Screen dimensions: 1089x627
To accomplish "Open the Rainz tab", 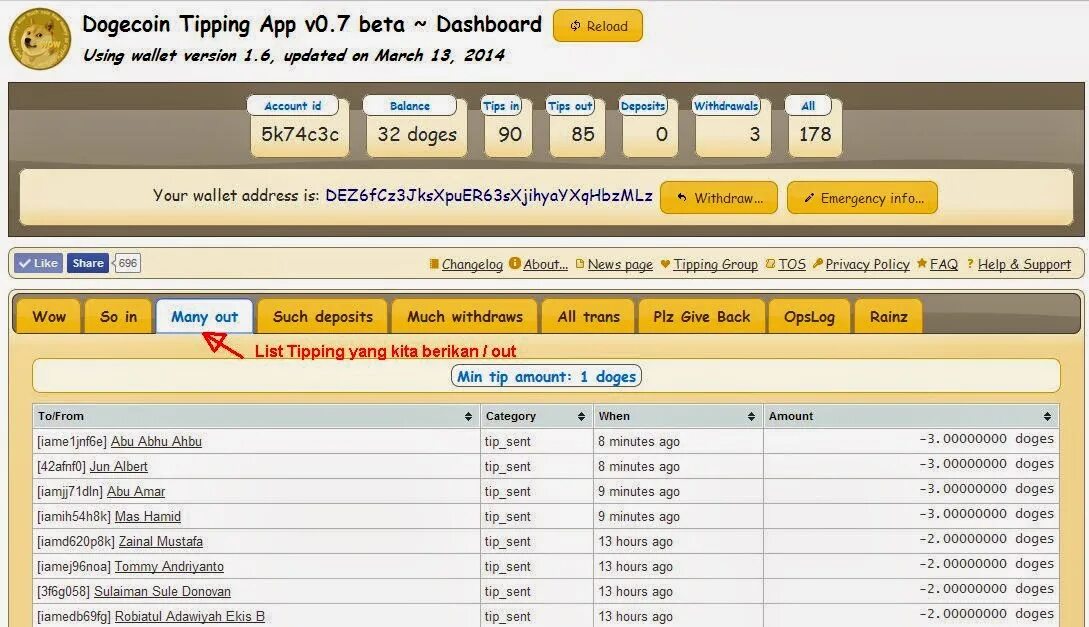I will click(888, 317).
